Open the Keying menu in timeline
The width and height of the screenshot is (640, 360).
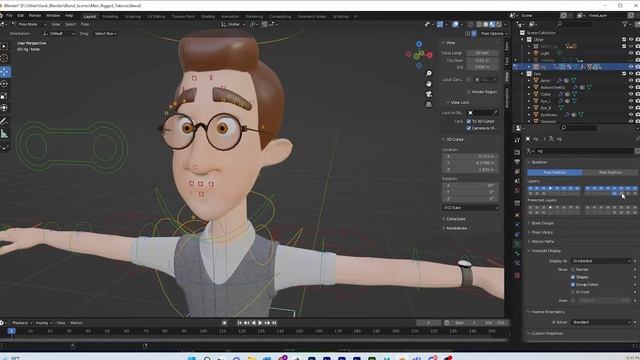42,323
